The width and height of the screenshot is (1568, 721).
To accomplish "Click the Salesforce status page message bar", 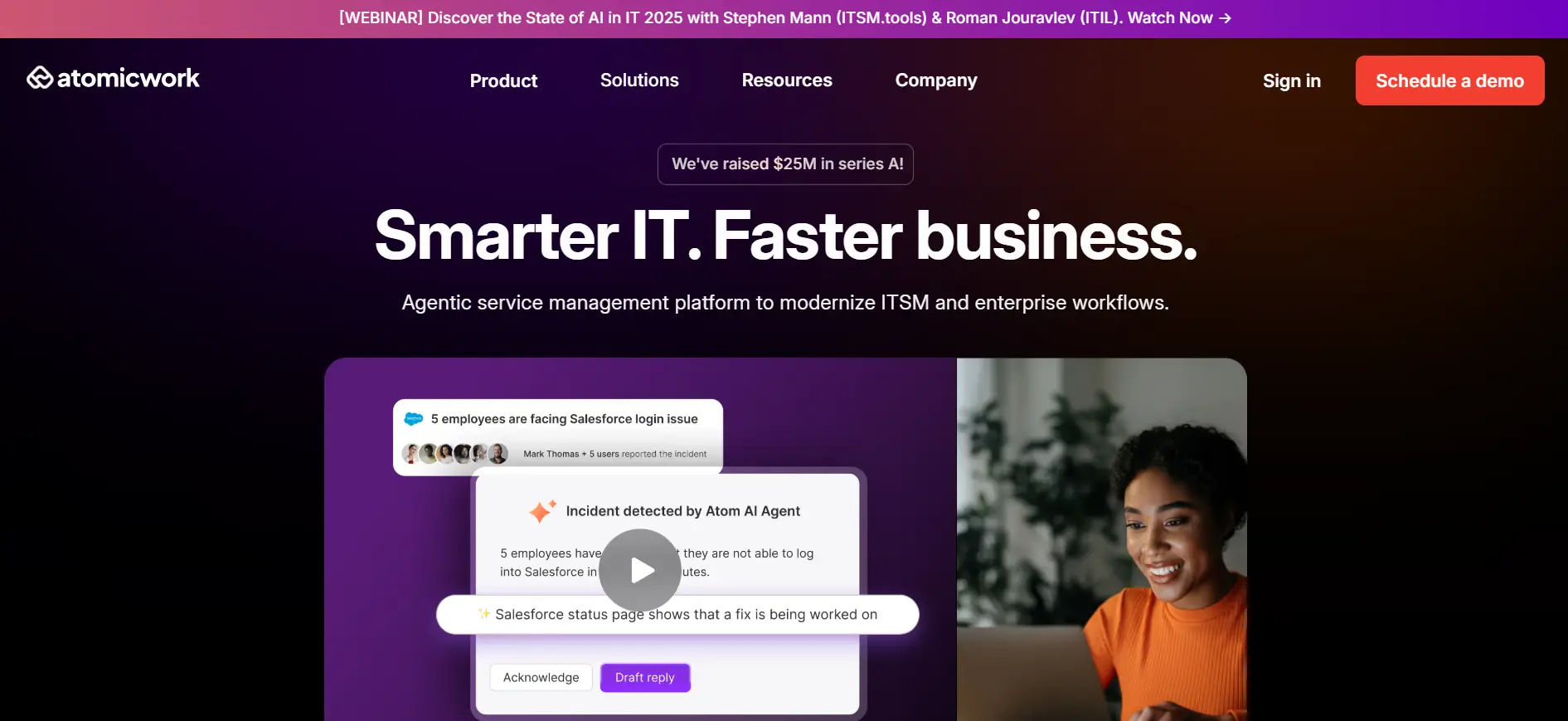I will (x=677, y=615).
